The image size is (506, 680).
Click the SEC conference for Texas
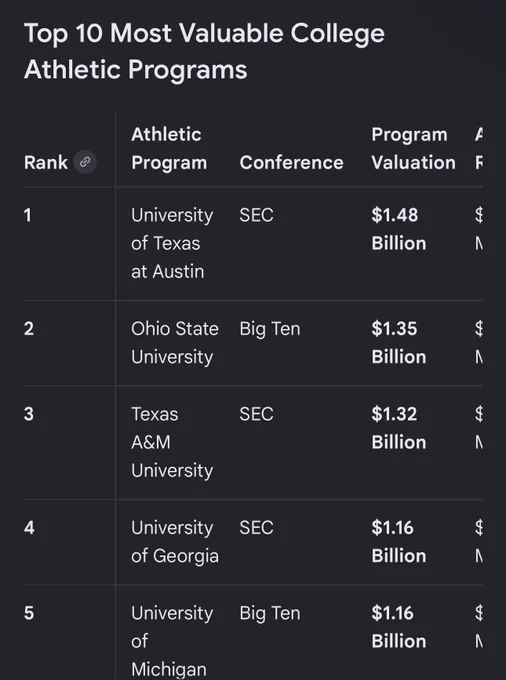point(256,215)
